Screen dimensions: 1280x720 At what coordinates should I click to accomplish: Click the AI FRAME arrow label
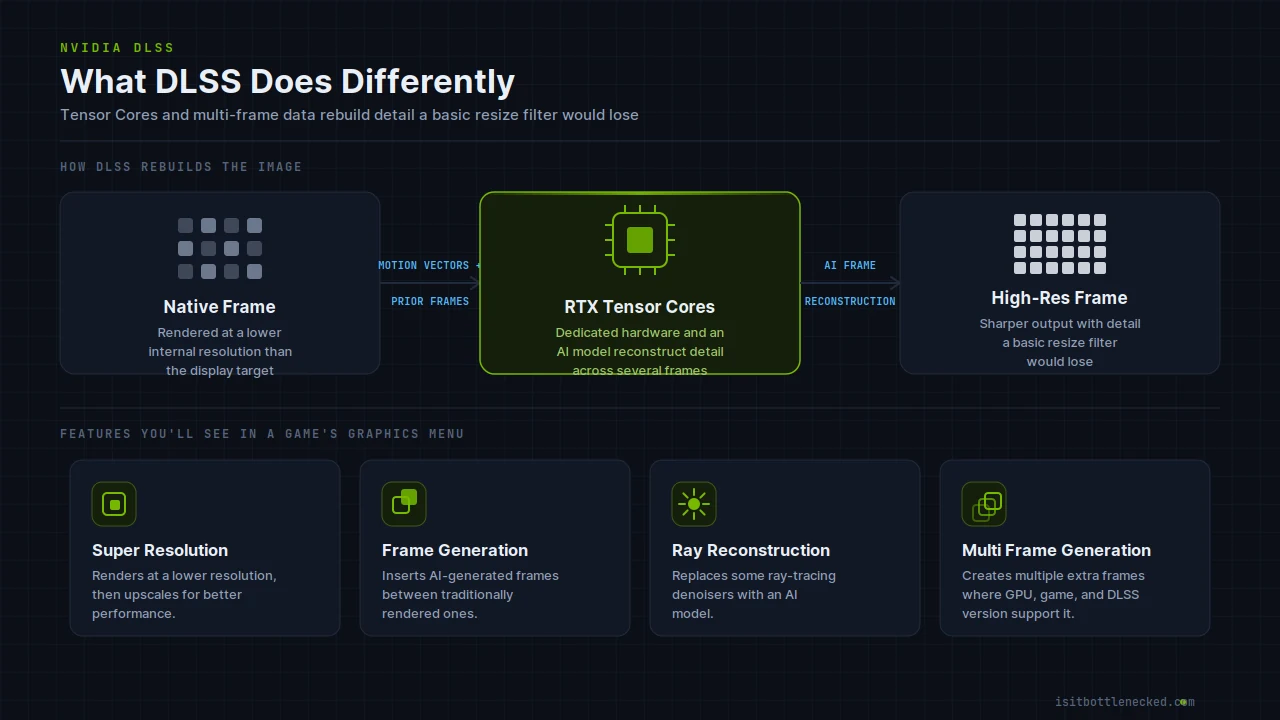click(850, 265)
